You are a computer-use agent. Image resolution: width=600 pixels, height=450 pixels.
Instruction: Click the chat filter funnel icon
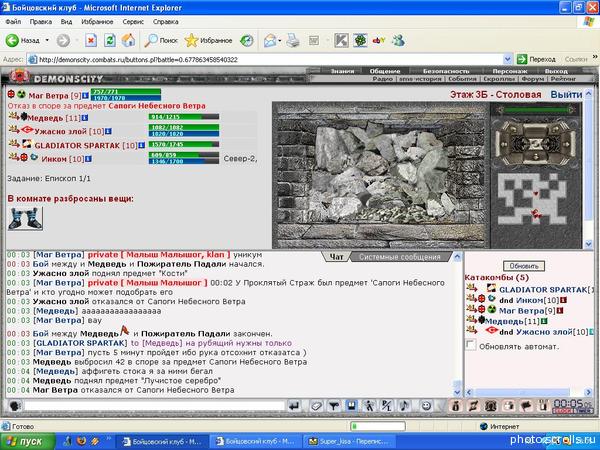[x=334, y=406]
